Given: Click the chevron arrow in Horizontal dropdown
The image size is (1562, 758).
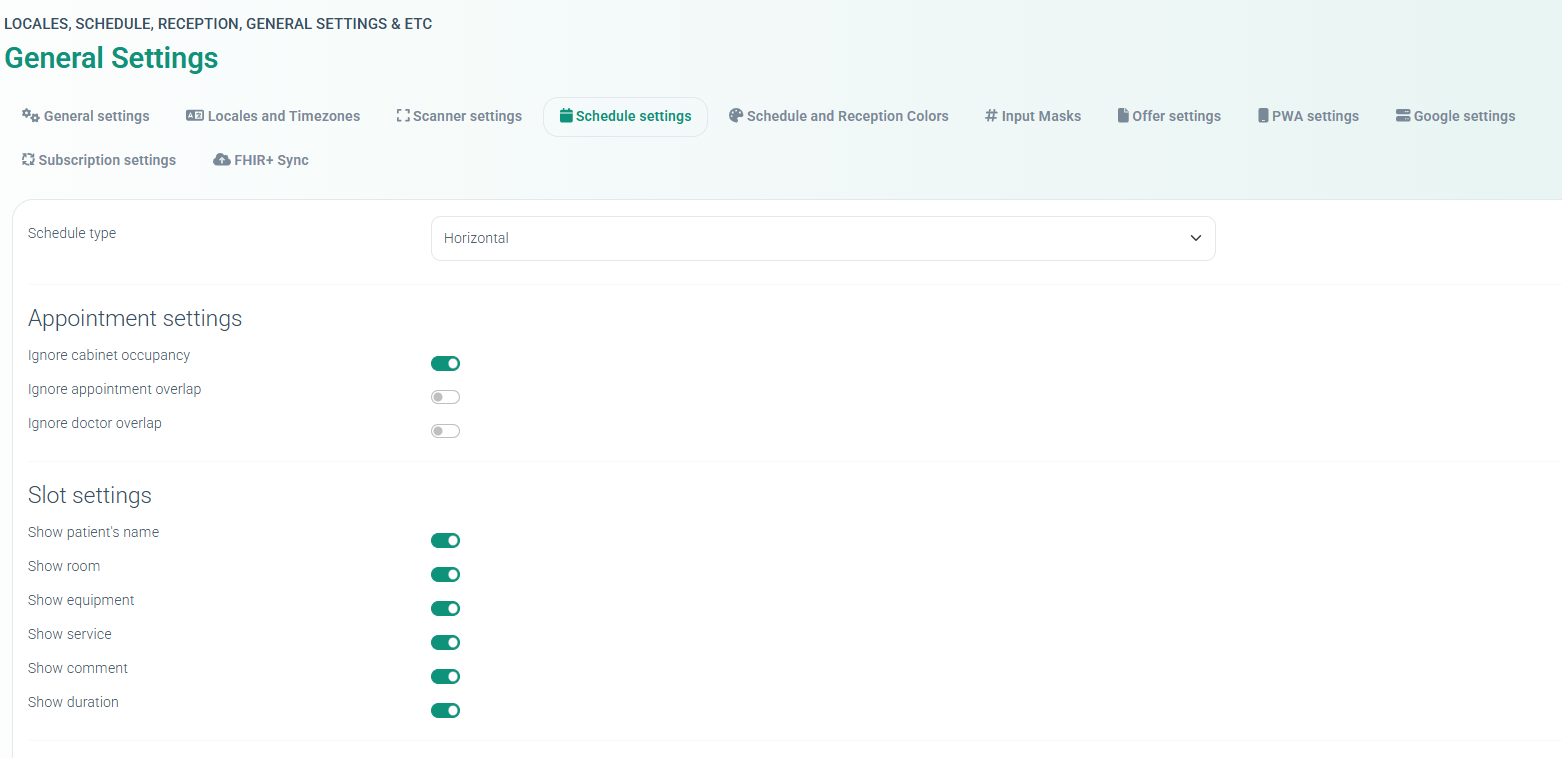Looking at the screenshot, I should [x=1195, y=239].
